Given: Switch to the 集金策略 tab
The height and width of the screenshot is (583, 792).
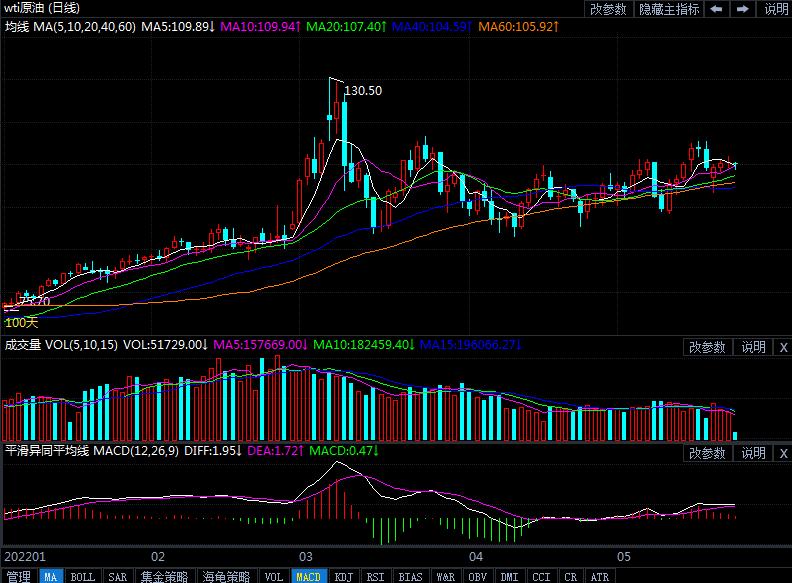Looking at the screenshot, I should (x=164, y=576).
